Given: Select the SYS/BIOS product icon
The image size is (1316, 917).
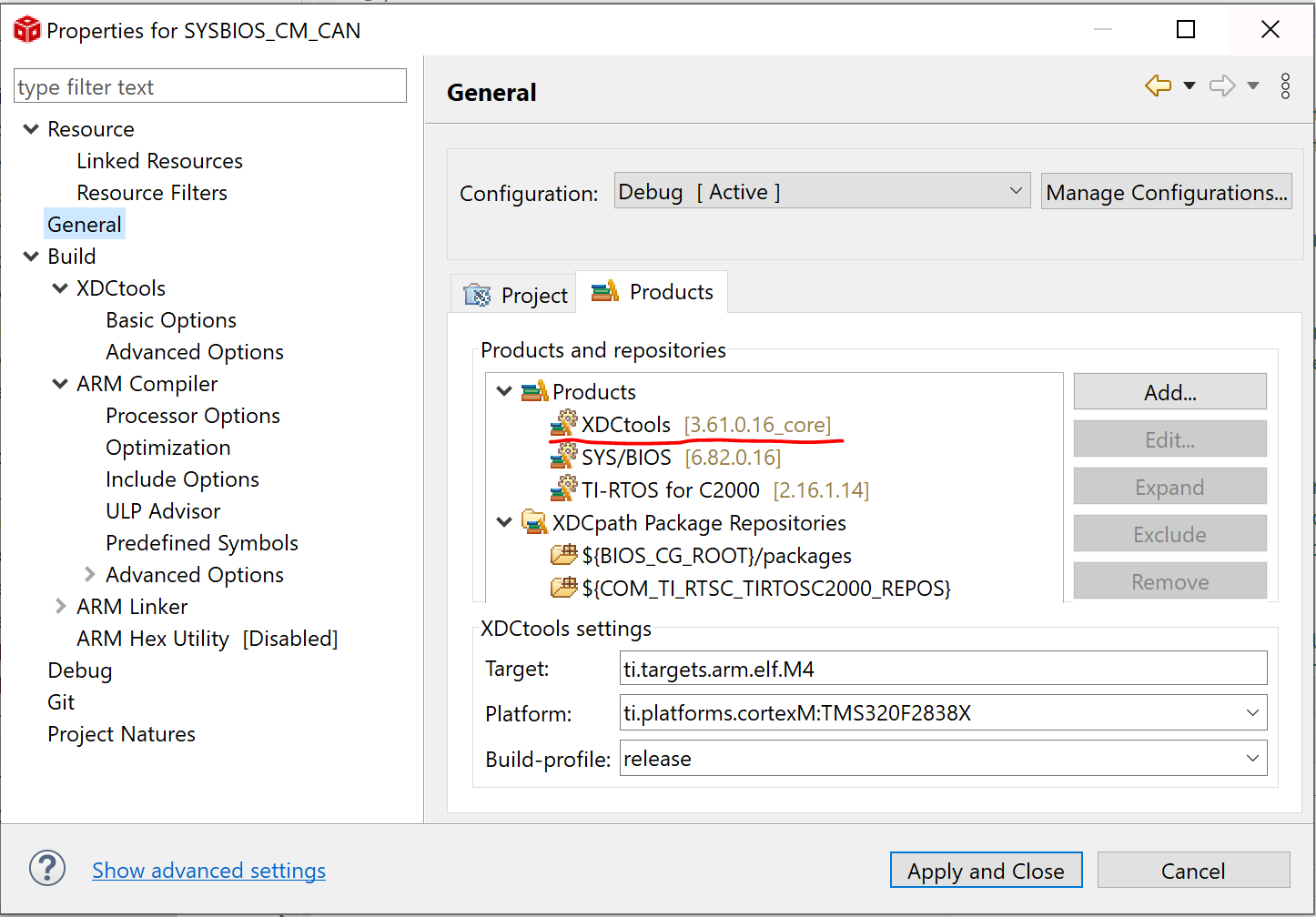Looking at the screenshot, I should [564, 457].
